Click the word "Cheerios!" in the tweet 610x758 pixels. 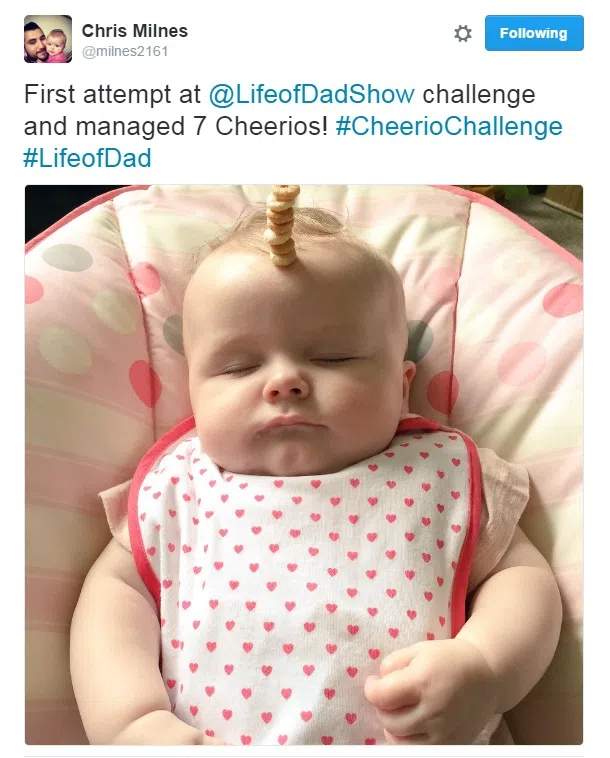(271, 126)
